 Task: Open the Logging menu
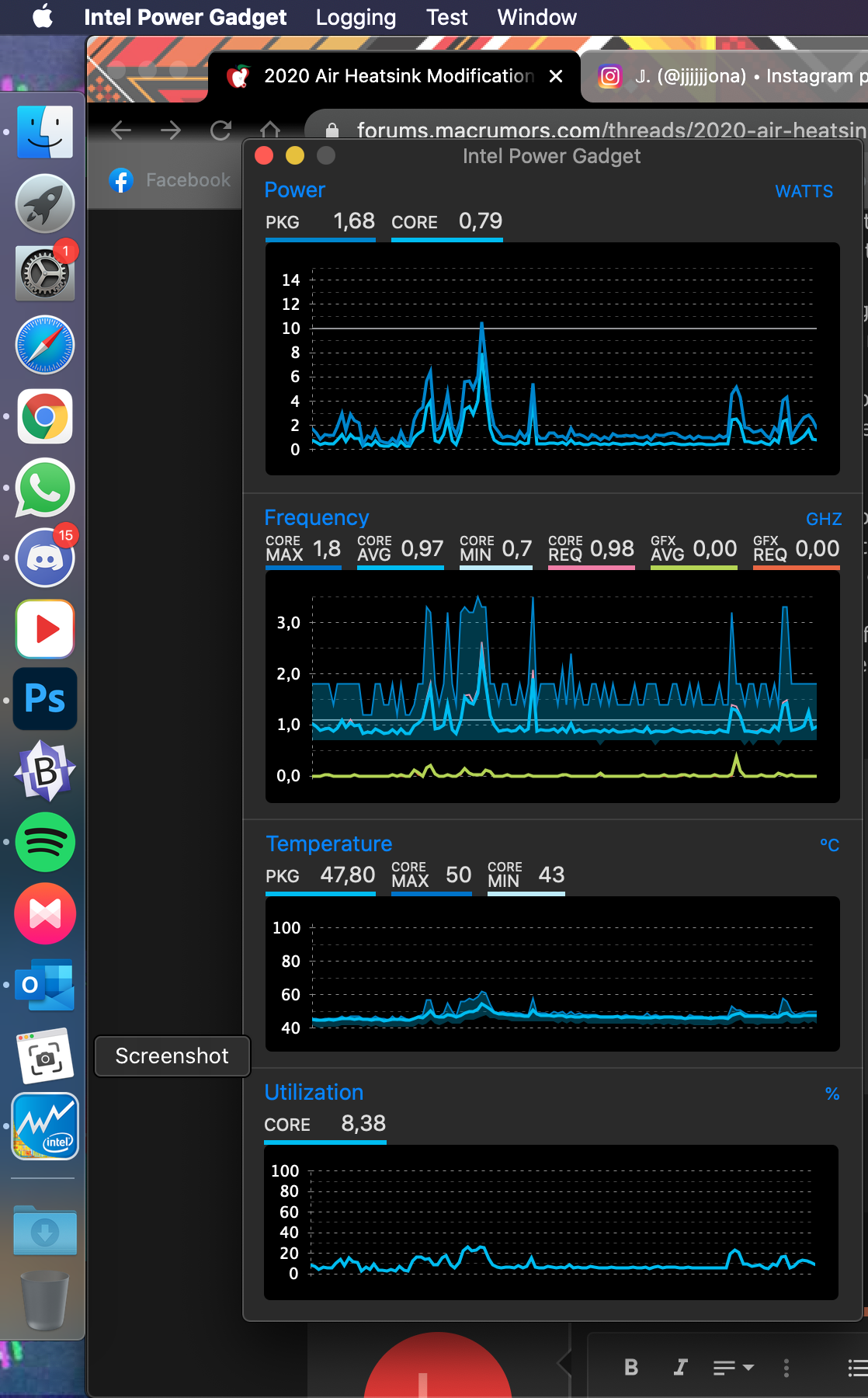tap(356, 17)
